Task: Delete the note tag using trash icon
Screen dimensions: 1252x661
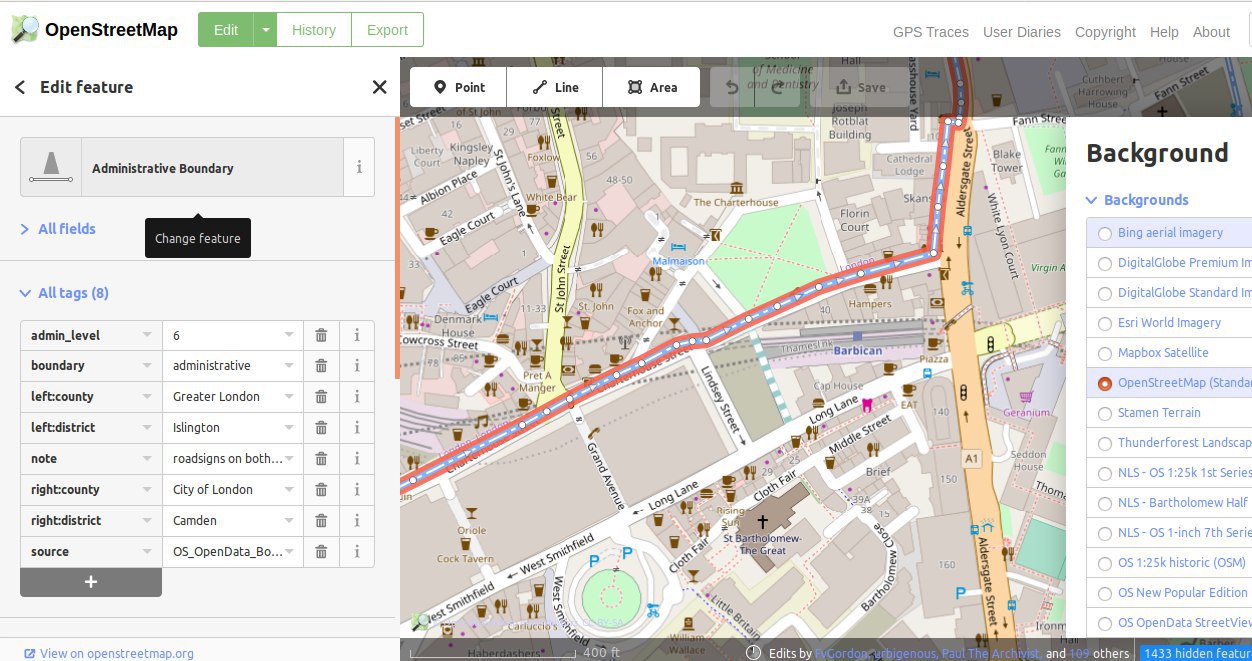Action: pyautogui.click(x=321, y=459)
